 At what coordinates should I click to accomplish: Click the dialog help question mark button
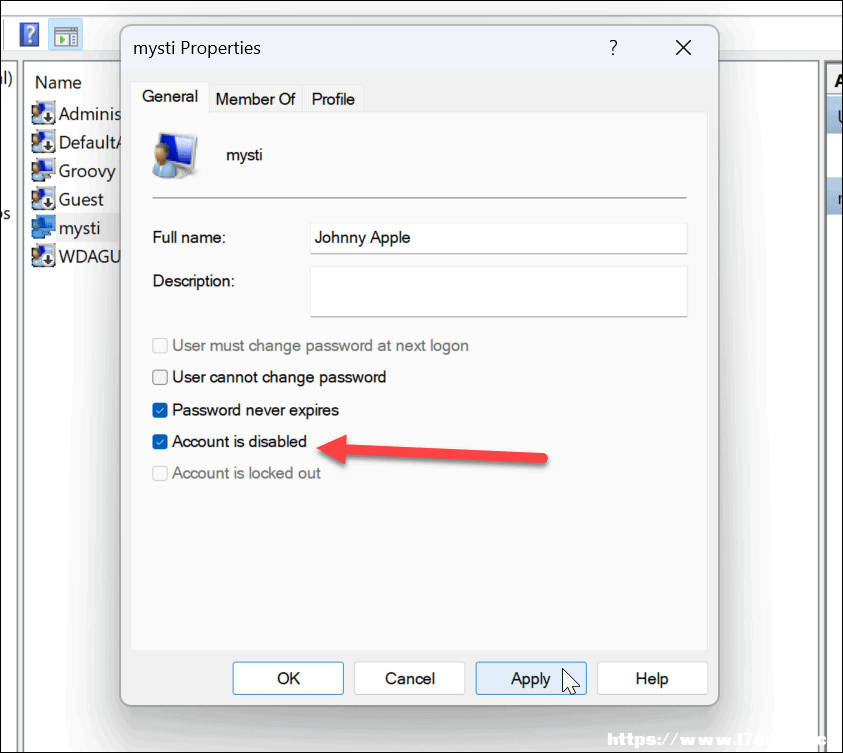point(613,48)
